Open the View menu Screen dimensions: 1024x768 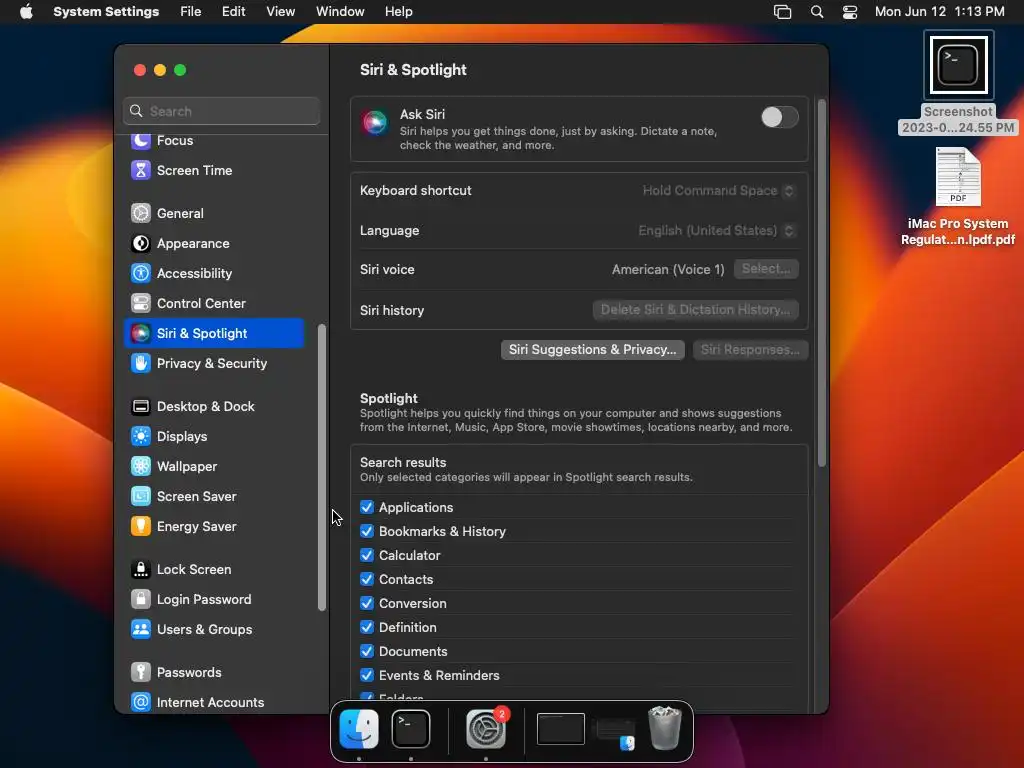point(280,12)
